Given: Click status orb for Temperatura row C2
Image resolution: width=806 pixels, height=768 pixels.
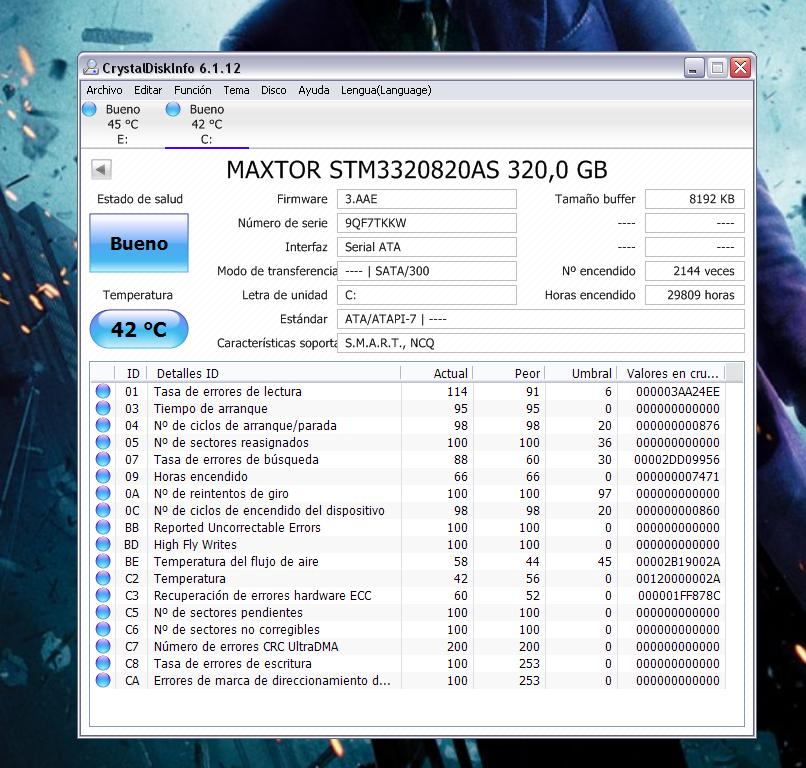Looking at the screenshot, I should tap(103, 579).
